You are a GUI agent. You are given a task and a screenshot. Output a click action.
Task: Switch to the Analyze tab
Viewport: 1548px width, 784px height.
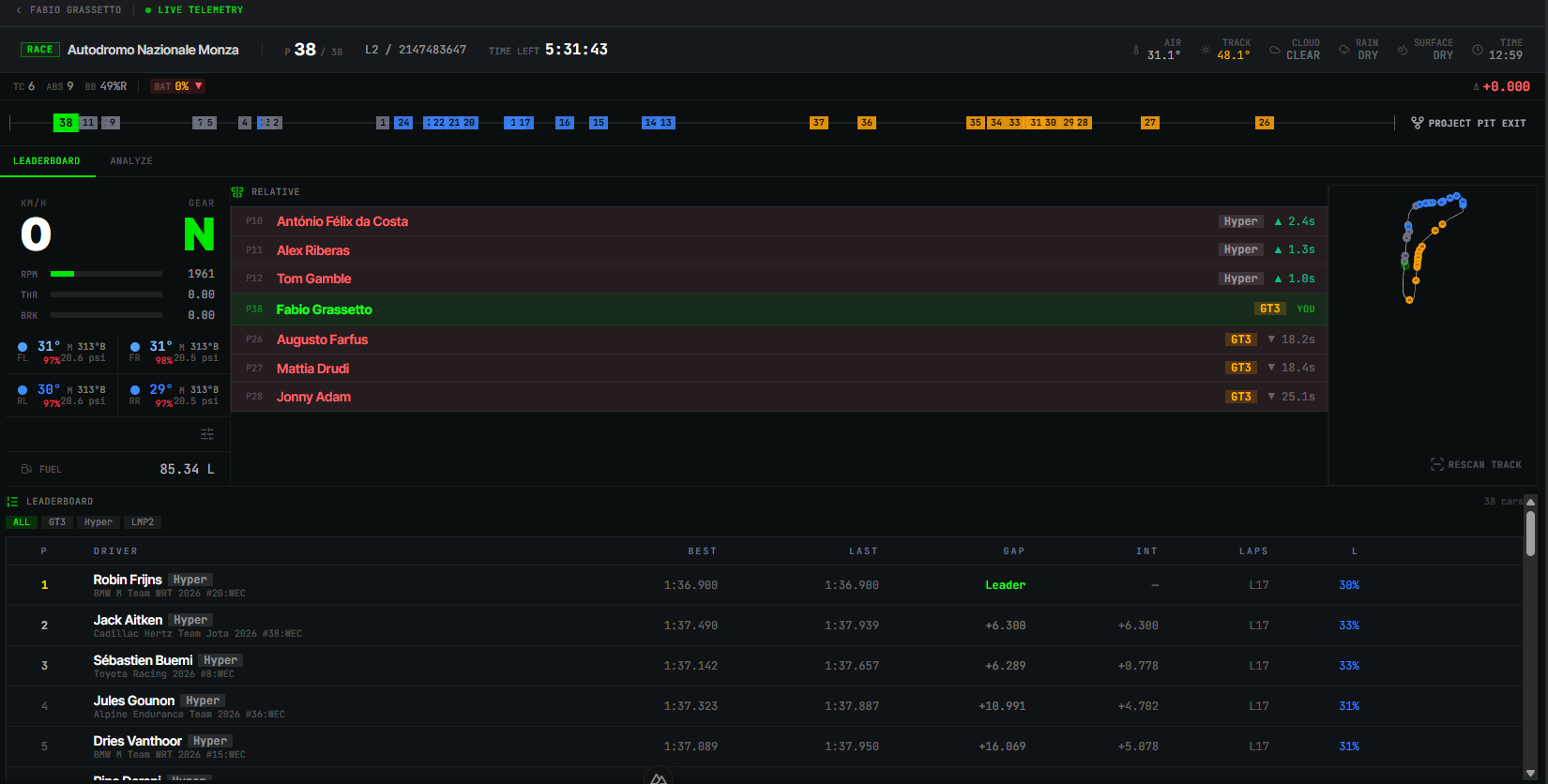click(x=131, y=161)
